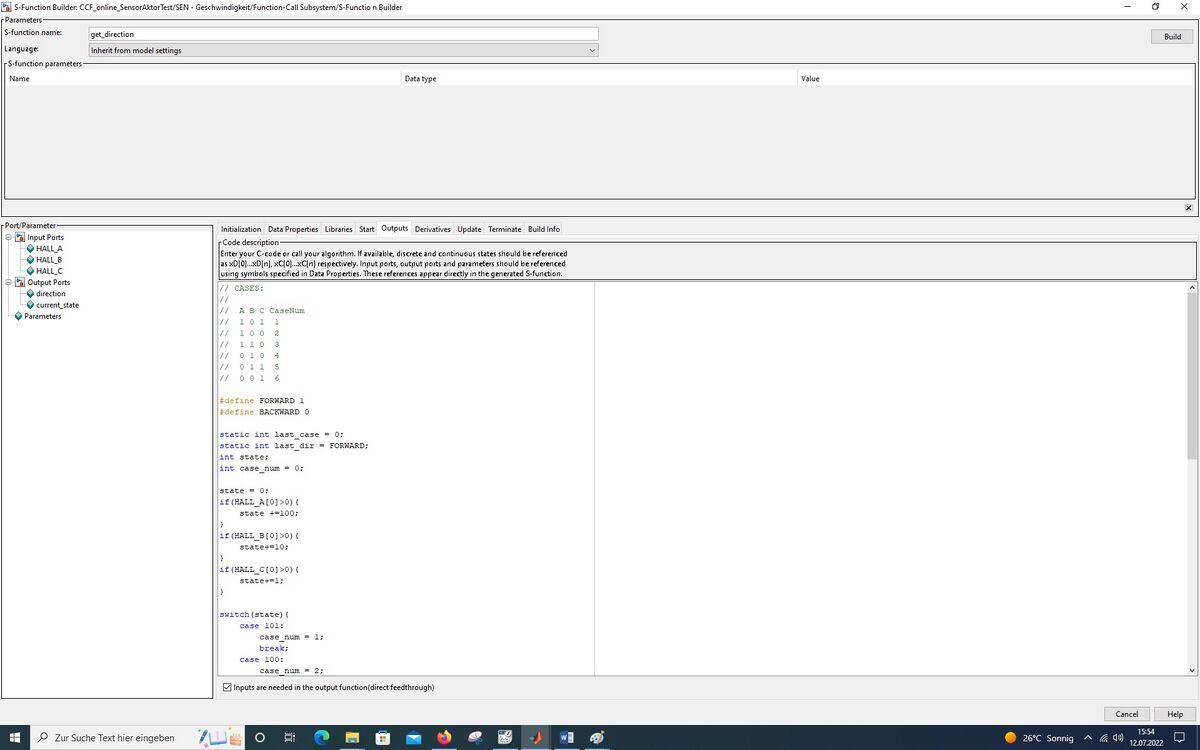Click the code editor vertical scrollbar

tap(1191, 400)
